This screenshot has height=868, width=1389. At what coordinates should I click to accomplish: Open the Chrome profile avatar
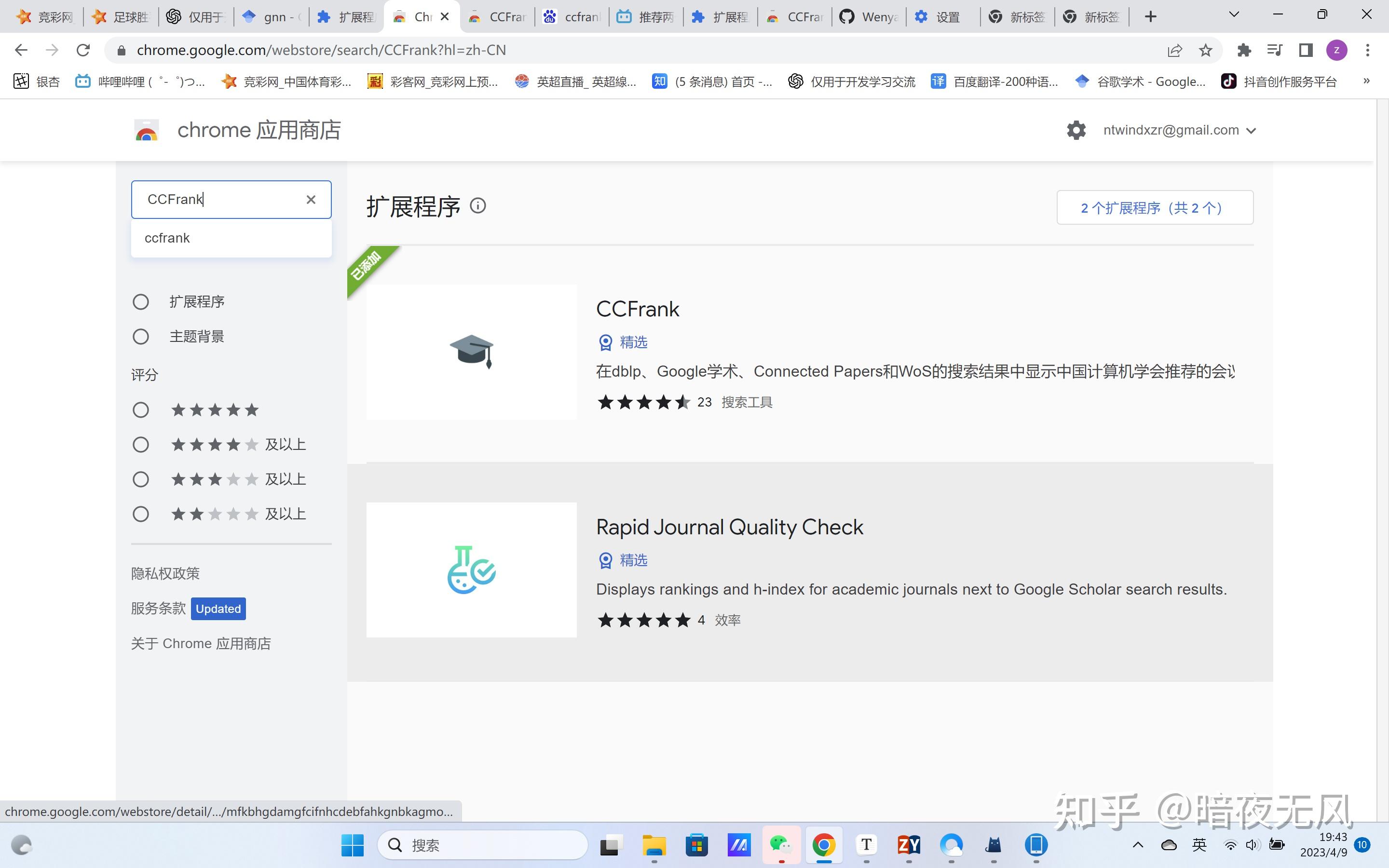point(1337,51)
